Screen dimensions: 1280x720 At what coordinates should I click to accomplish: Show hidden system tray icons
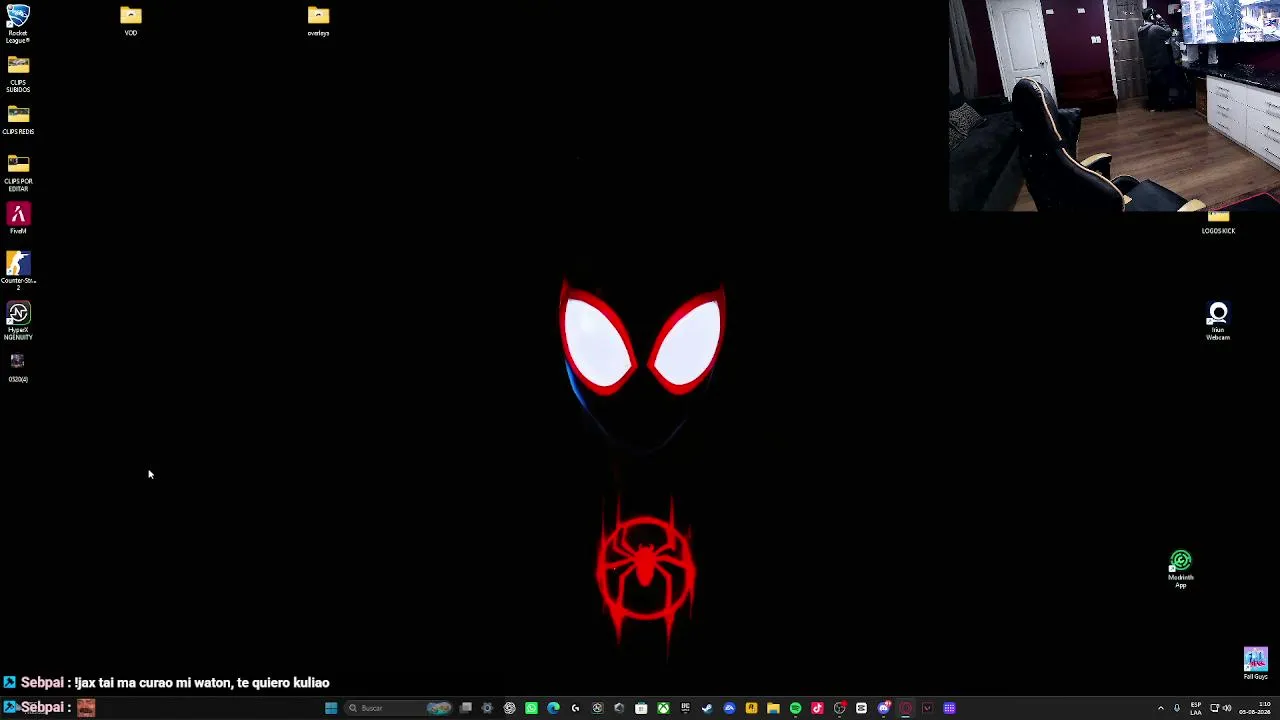(1161, 708)
